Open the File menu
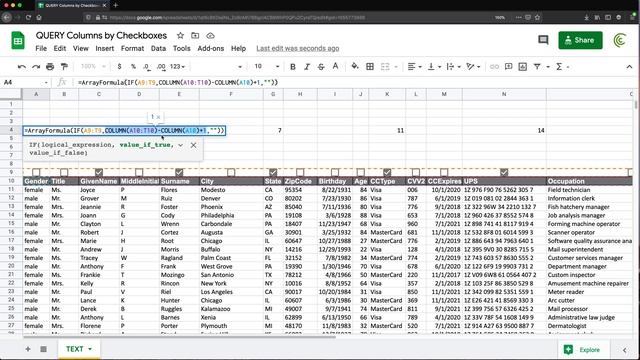Image resolution: width=640 pixels, height=360 pixels. (x=41, y=48)
